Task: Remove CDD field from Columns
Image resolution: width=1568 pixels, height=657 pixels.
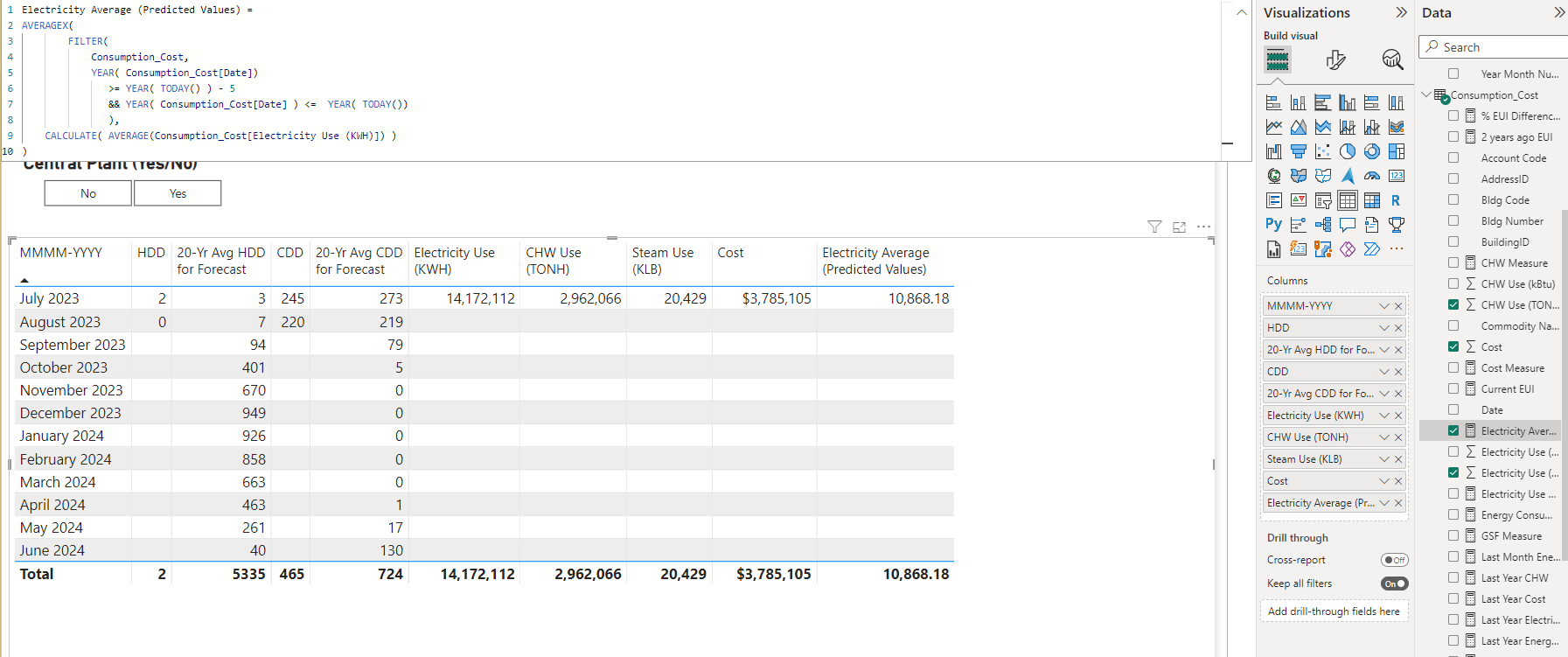Action: point(1398,372)
